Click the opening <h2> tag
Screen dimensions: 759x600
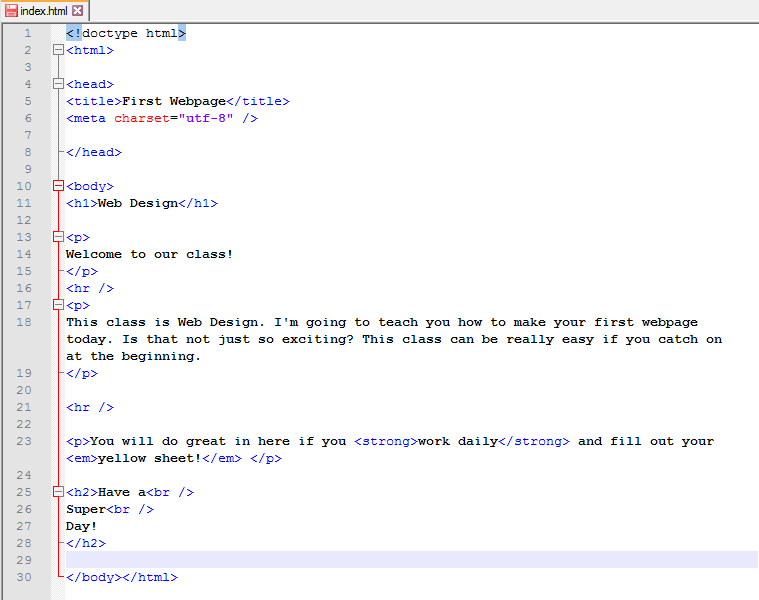(82, 492)
